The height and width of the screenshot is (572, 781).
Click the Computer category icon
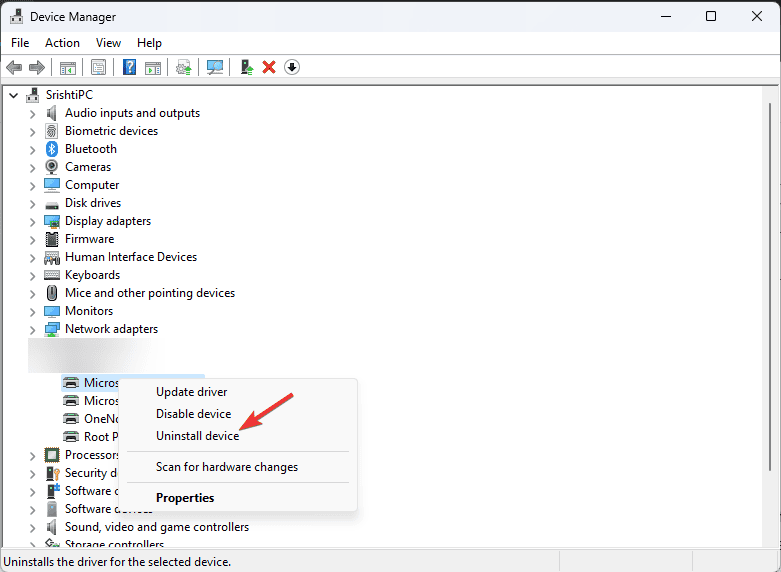pyautogui.click(x=52, y=185)
